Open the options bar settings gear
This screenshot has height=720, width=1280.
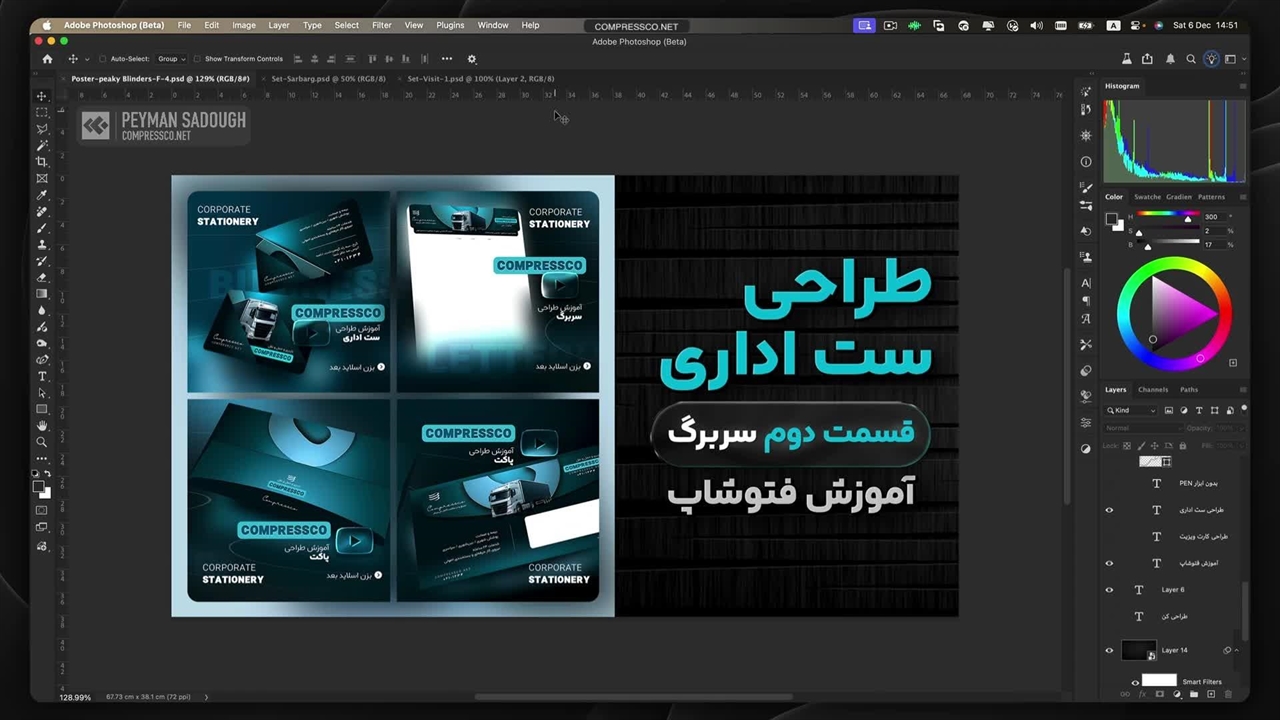(x=472, y=59)
